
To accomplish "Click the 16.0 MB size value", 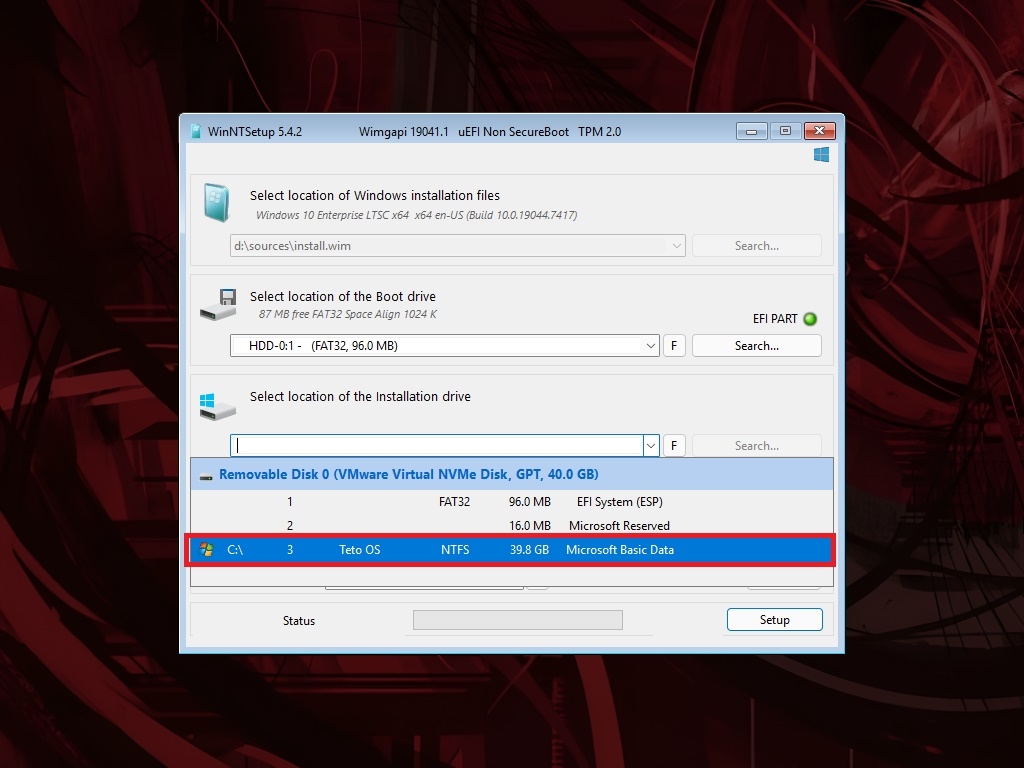I will coord(530,526).
